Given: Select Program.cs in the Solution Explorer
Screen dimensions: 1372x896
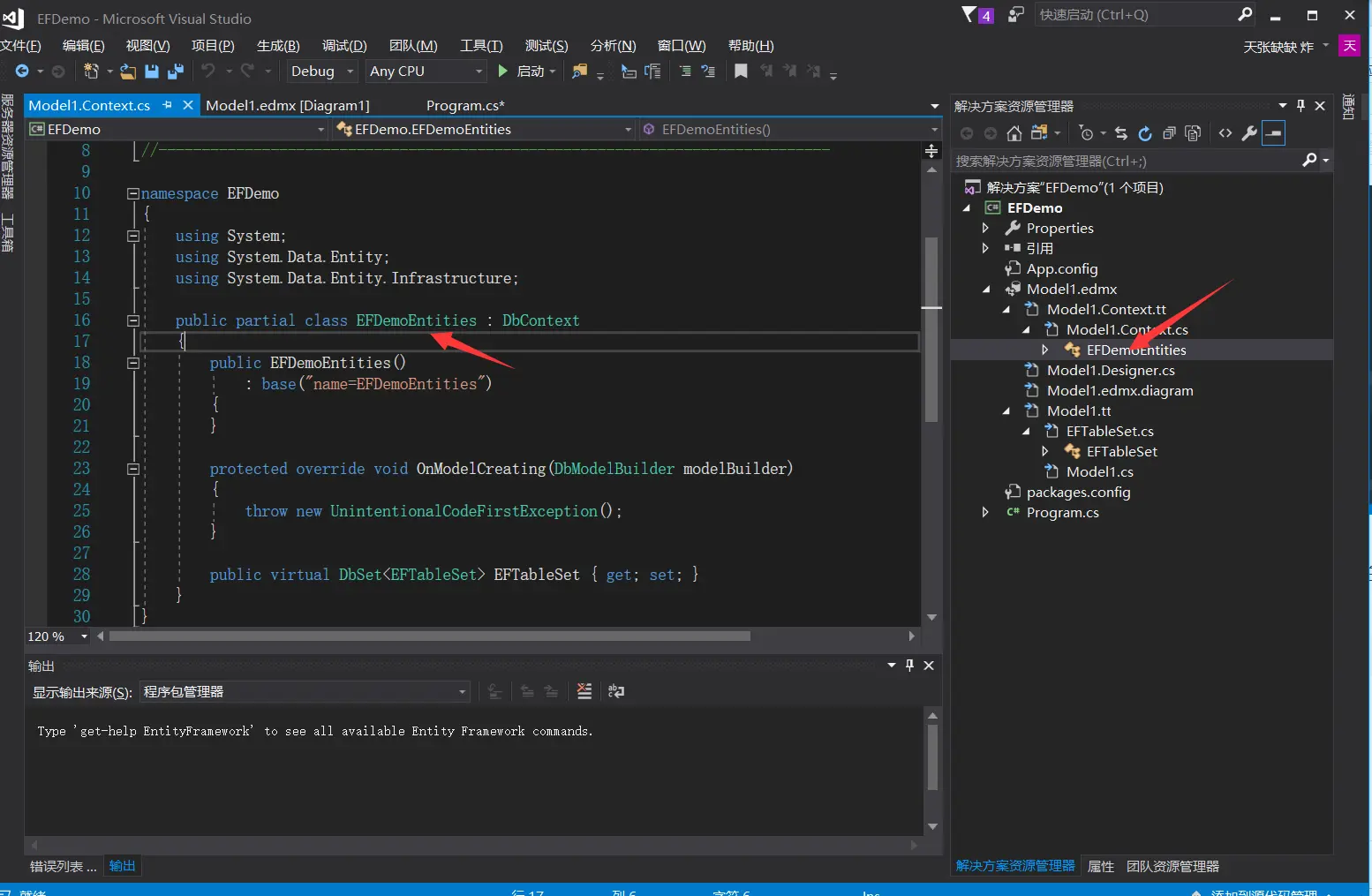Looking at the screenshot, I should [x=1062, y=513].
